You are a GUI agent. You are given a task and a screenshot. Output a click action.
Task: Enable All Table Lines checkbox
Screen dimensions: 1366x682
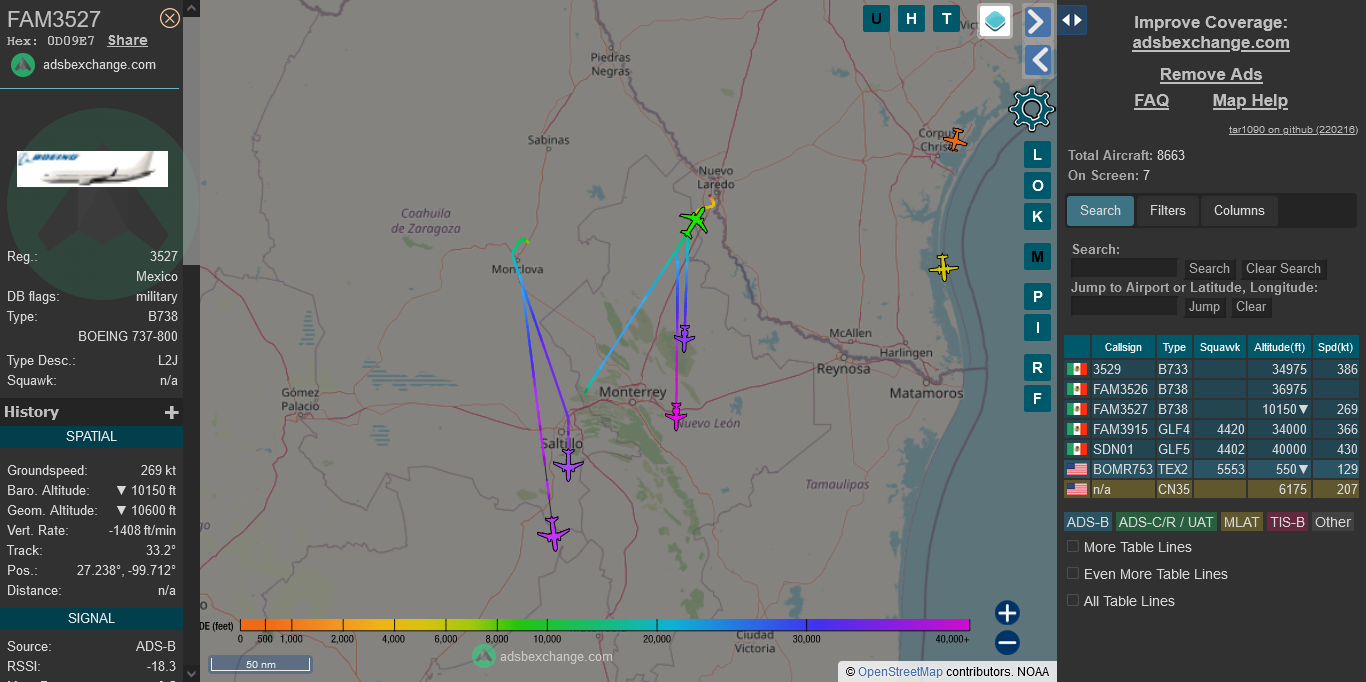coord(1073,601)
